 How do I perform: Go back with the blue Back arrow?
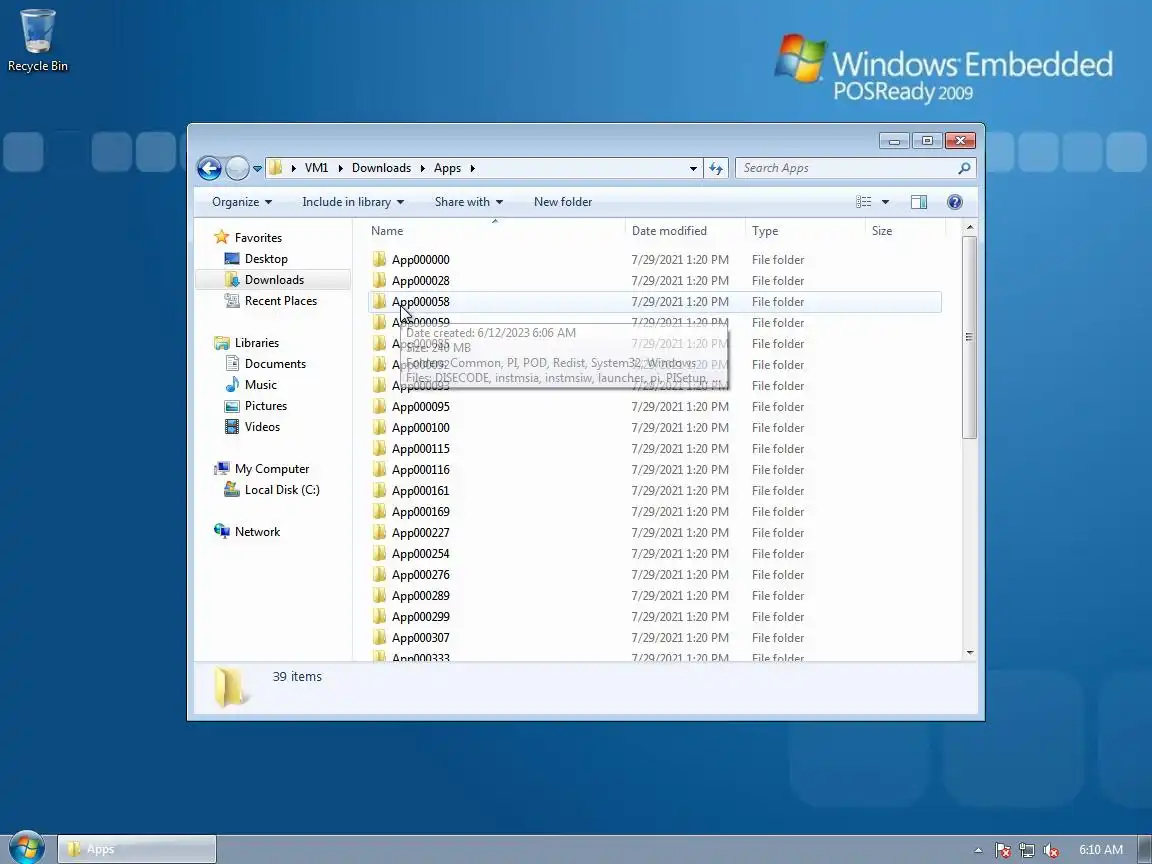(x=209, y=168)
